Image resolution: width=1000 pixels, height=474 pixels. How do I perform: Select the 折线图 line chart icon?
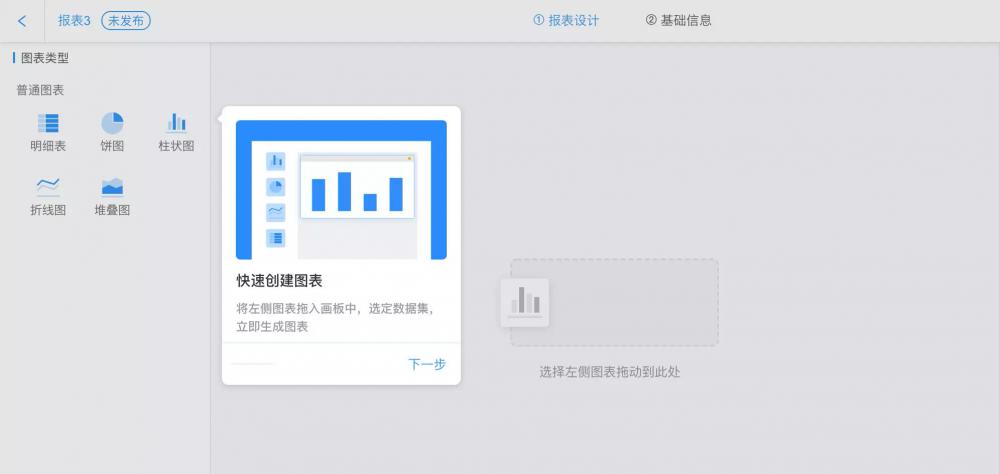pos(48,187)
